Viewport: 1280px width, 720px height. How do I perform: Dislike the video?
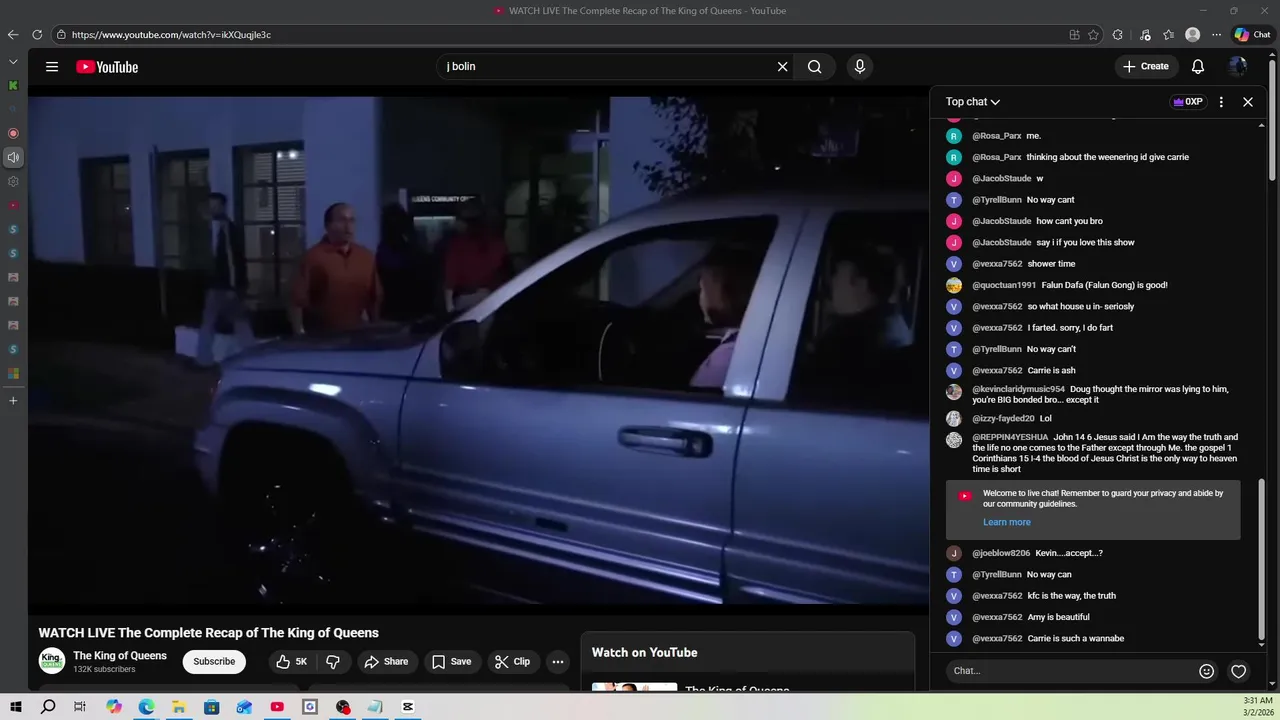(333, 662)
